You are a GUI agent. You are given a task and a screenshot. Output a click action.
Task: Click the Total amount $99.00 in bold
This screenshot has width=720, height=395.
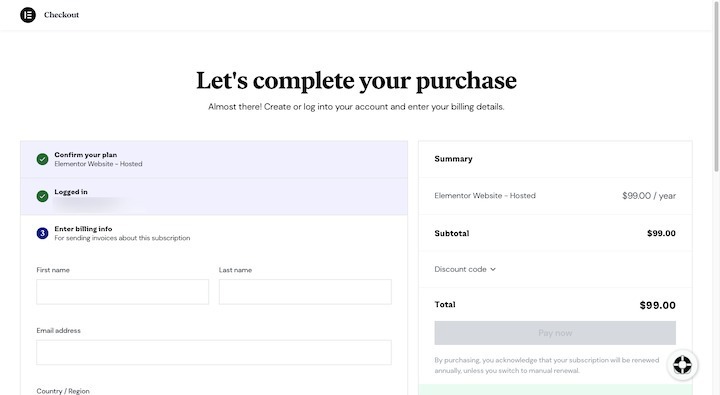658,305
